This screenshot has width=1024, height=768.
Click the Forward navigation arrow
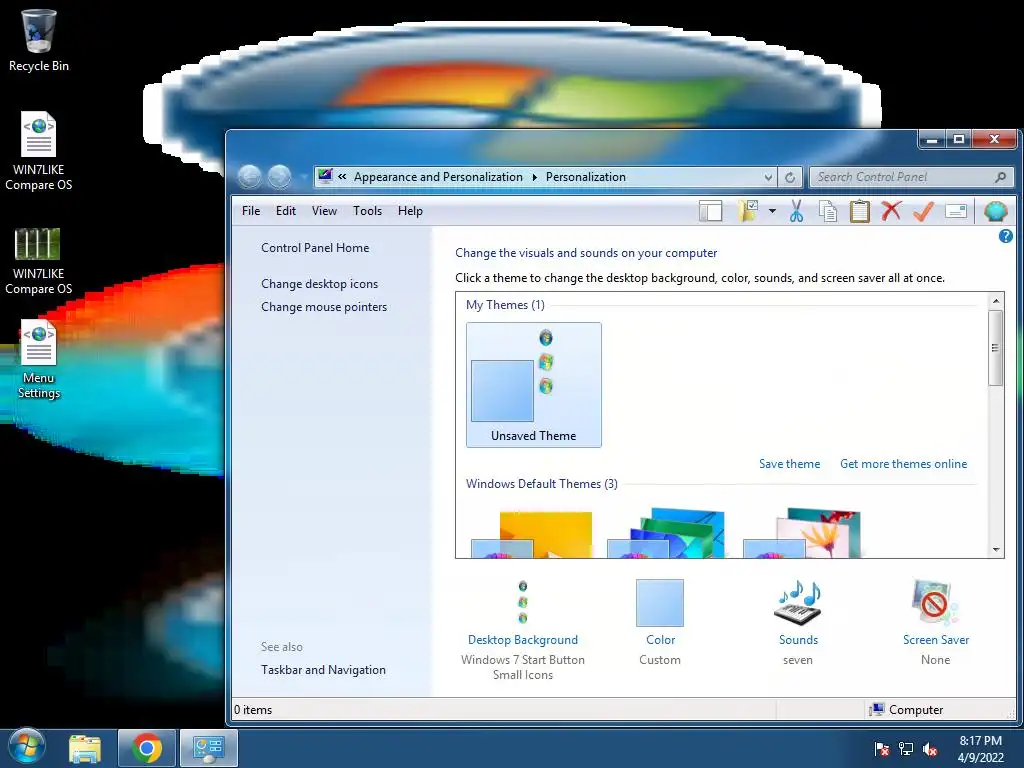point(280,176)
